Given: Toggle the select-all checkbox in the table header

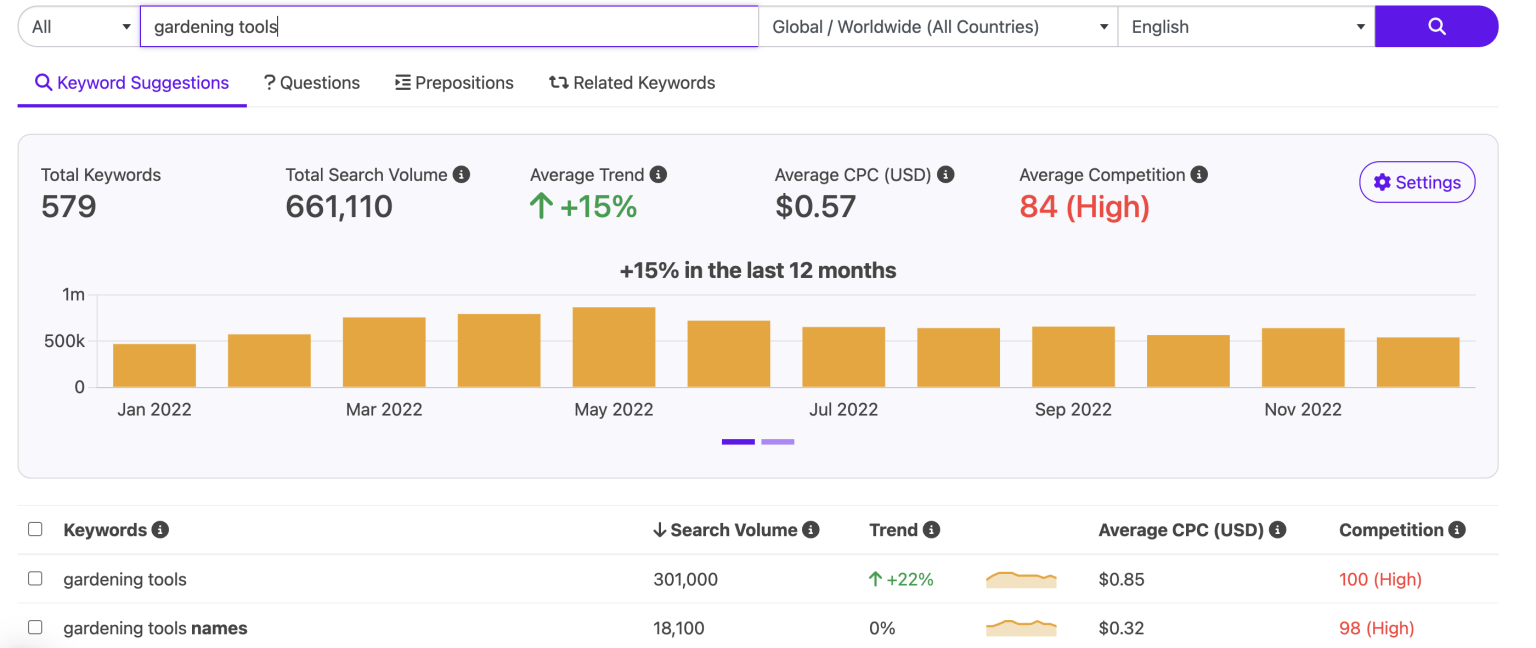Looking at the screenshot, I should (x=35, y=529).
